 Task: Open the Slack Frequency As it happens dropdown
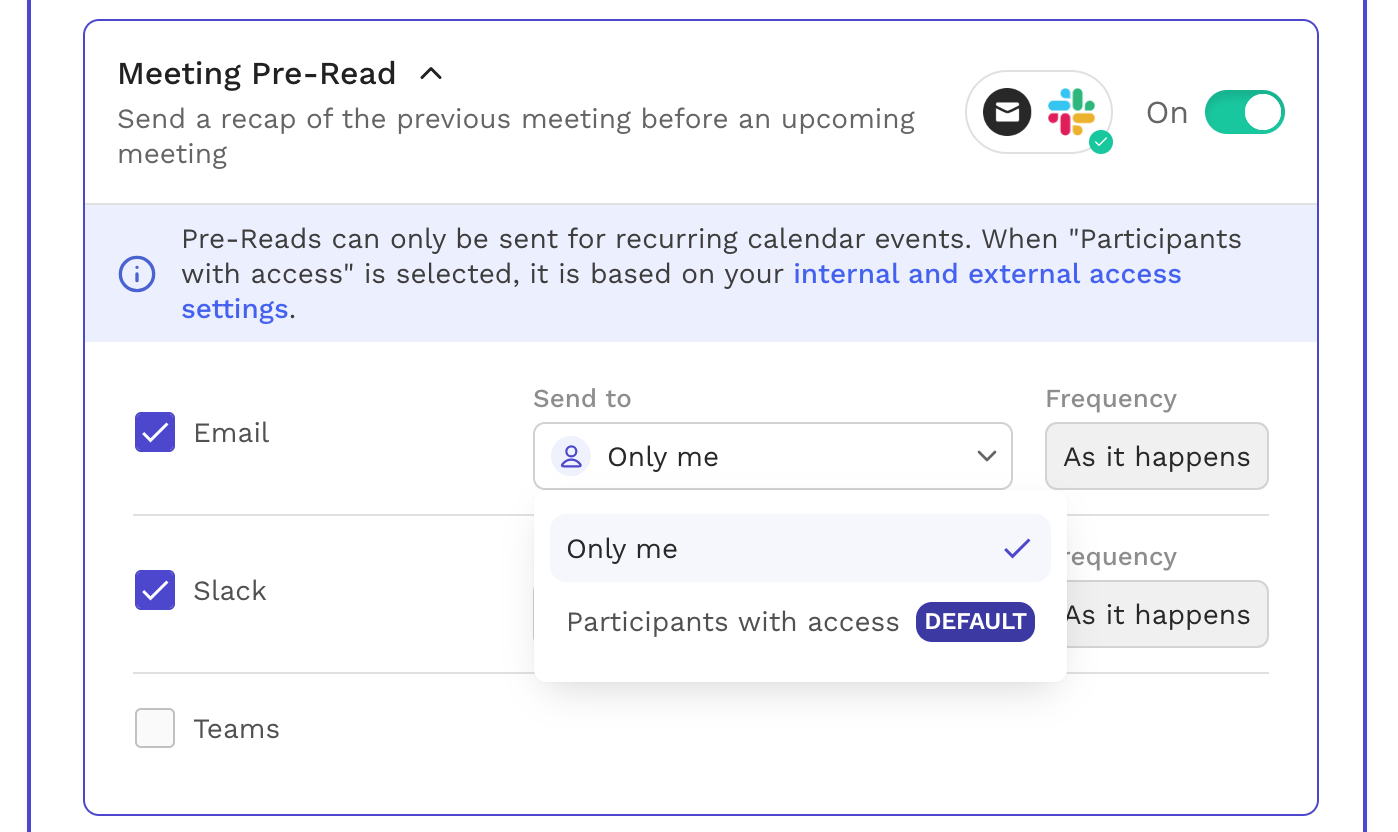click(x=1167, y=614)
